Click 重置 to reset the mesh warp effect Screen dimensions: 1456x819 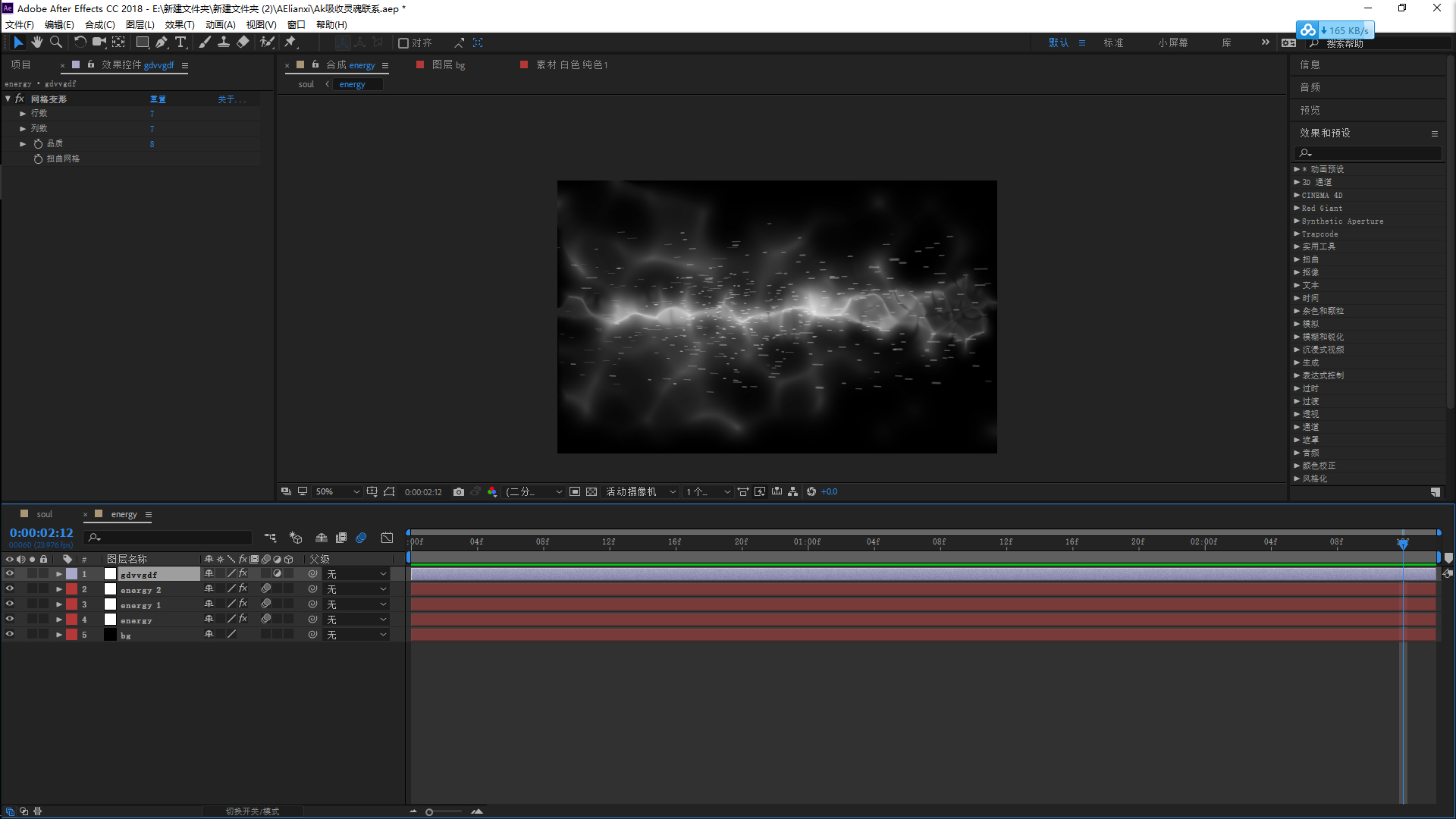point(158,99)
